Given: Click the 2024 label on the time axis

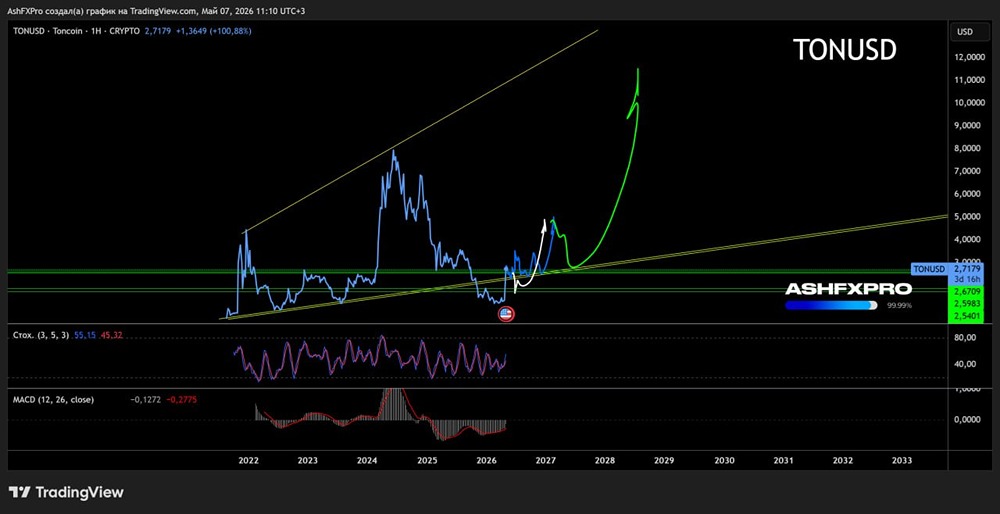Looking at the screenshot, I should click(367, 460).
